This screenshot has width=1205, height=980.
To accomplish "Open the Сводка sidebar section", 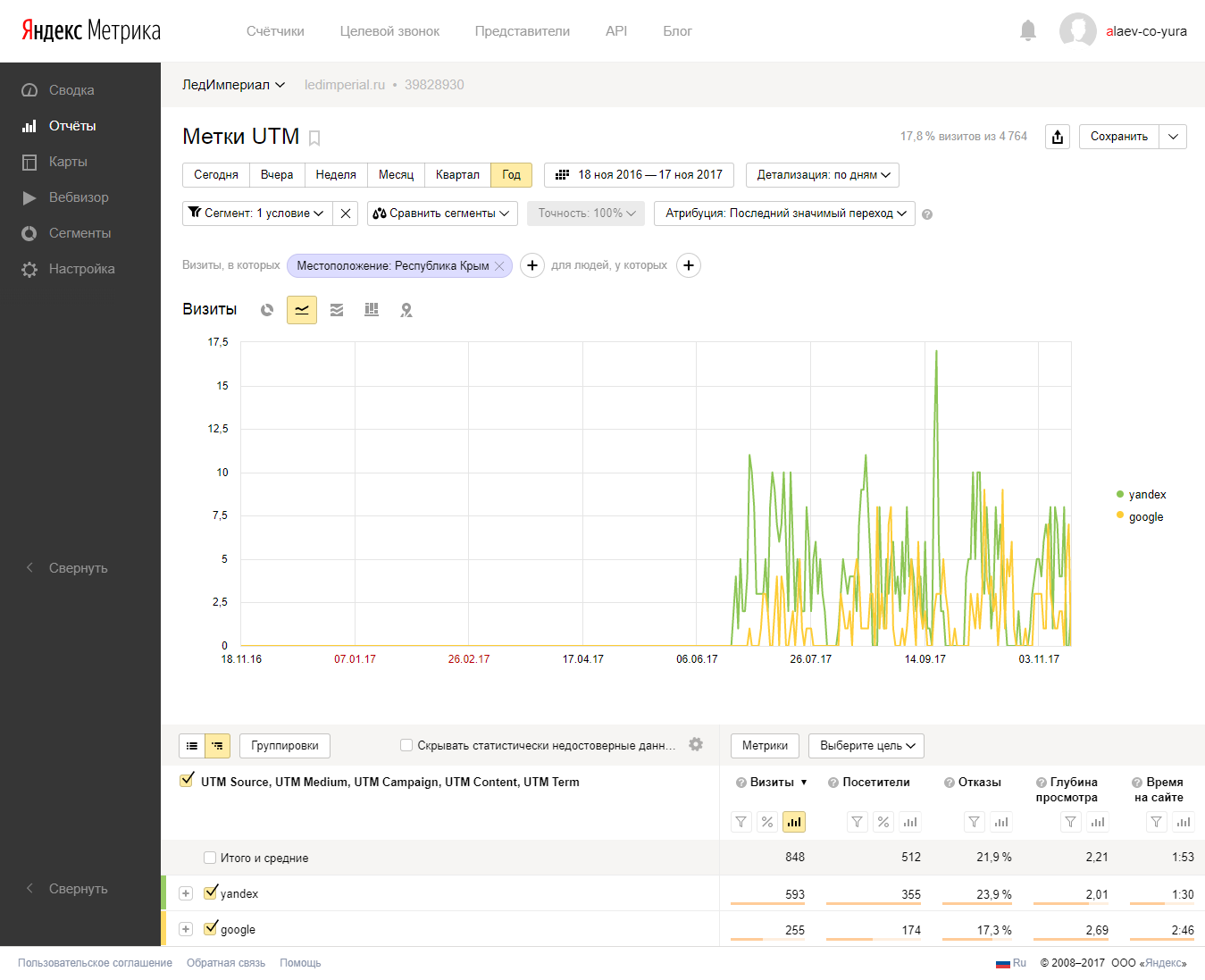I will 71,90.
